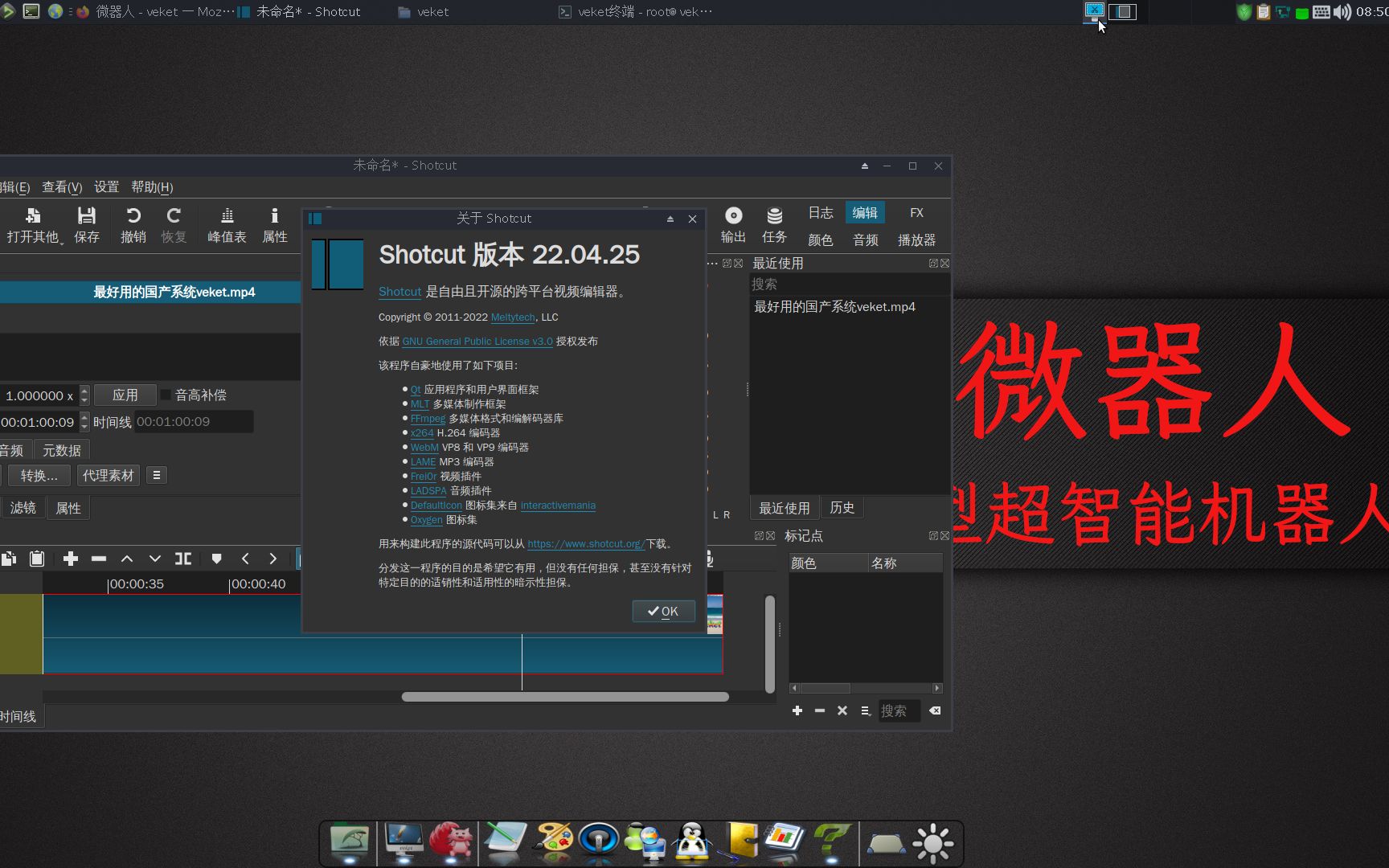The width and height of the screenshot is (1389, 868).
Task: Add marker with plus in Markers panel
Action: (x=797, y=710)
